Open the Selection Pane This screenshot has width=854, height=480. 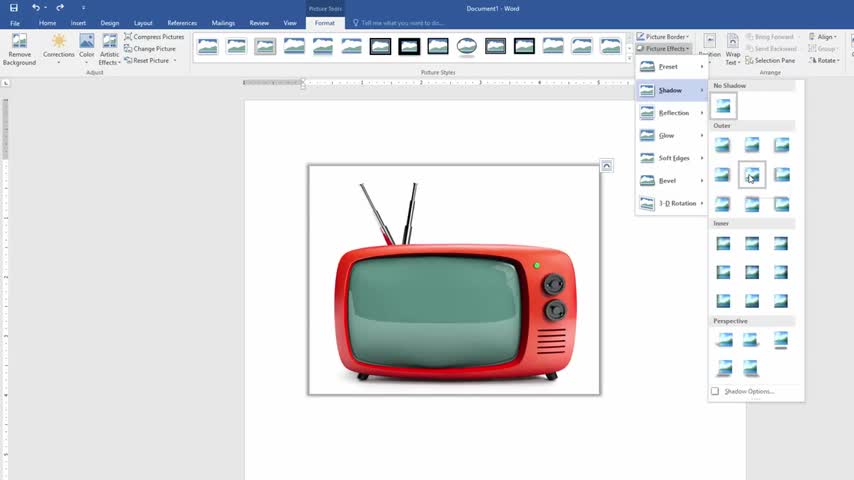click(x=770, y=60)
